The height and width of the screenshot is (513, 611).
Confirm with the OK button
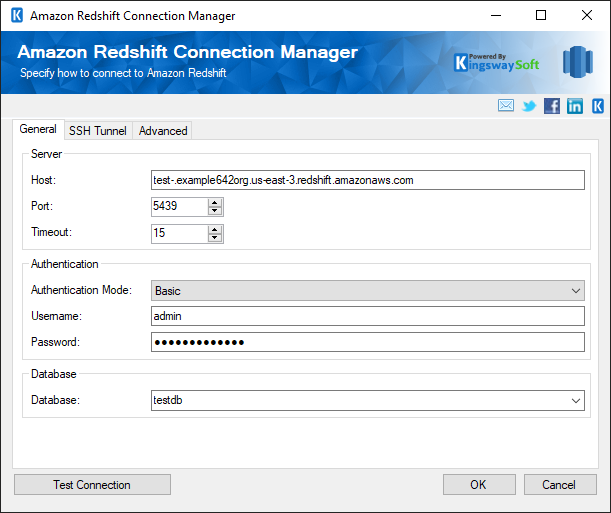click(479, 485)
